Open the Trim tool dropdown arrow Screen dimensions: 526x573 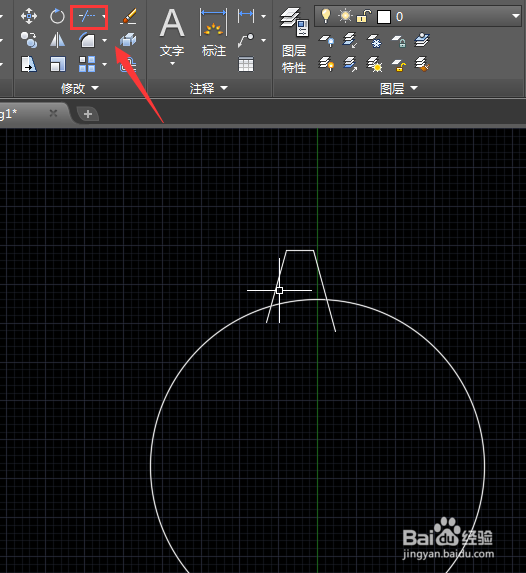(104, 16)
